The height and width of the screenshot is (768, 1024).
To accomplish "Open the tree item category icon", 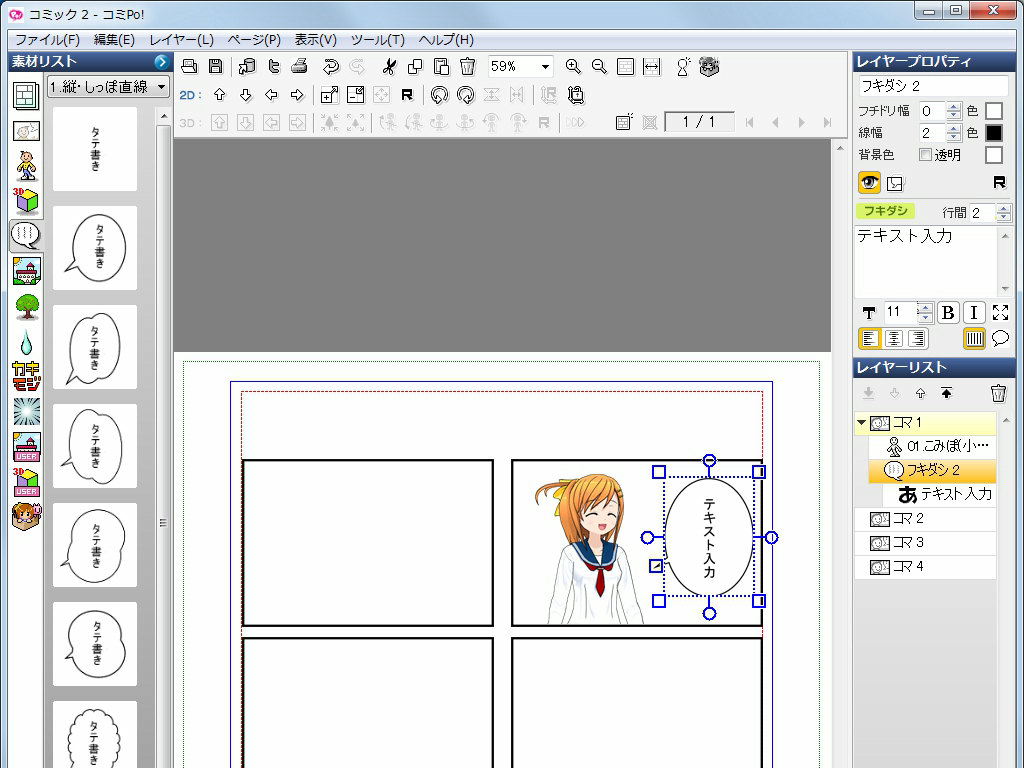I will [26, 306].
